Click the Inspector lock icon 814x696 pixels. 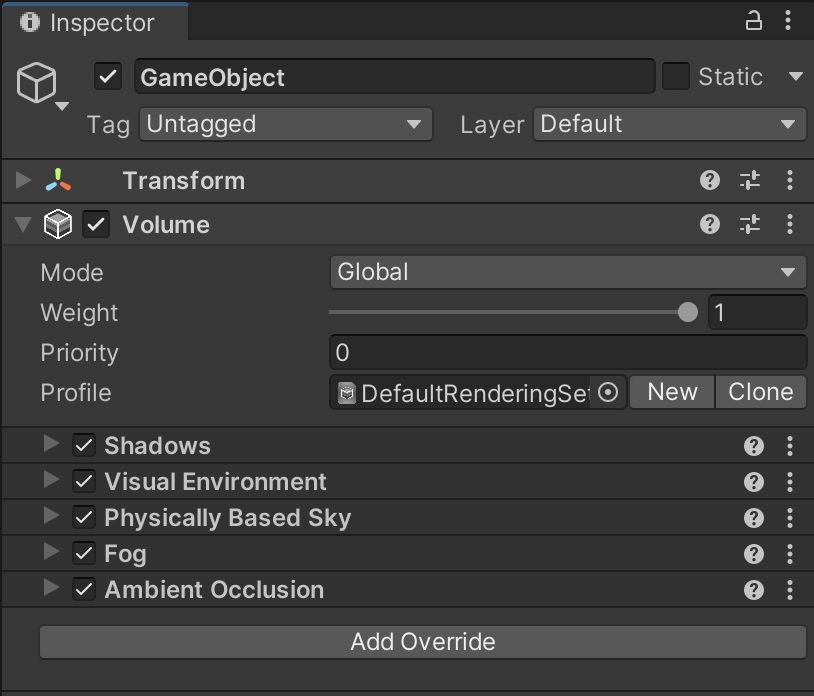pyautogui.click(x=755, y=20)
